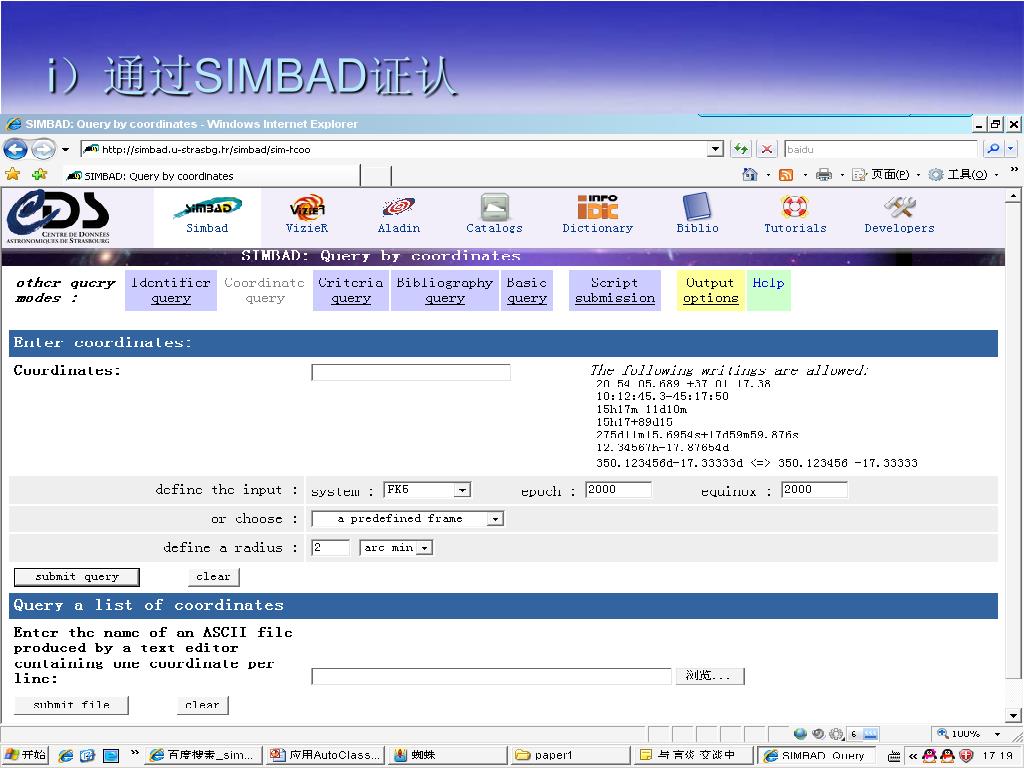
Task: Switch to Identifier query mode
Action: coord(170,291)
